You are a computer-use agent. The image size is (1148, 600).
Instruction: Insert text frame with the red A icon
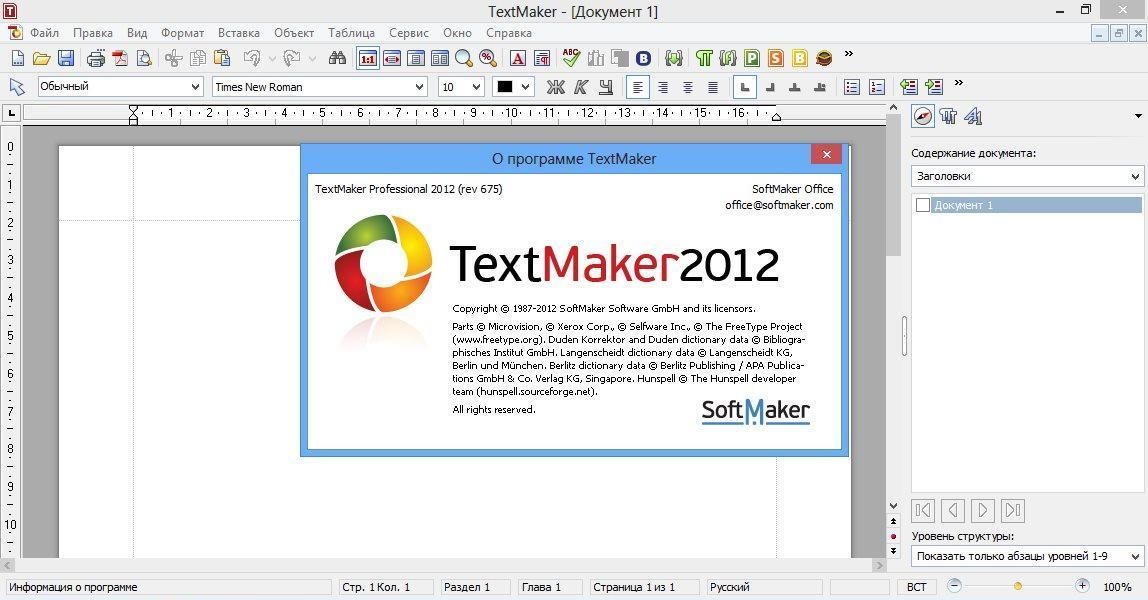point(518,59)
